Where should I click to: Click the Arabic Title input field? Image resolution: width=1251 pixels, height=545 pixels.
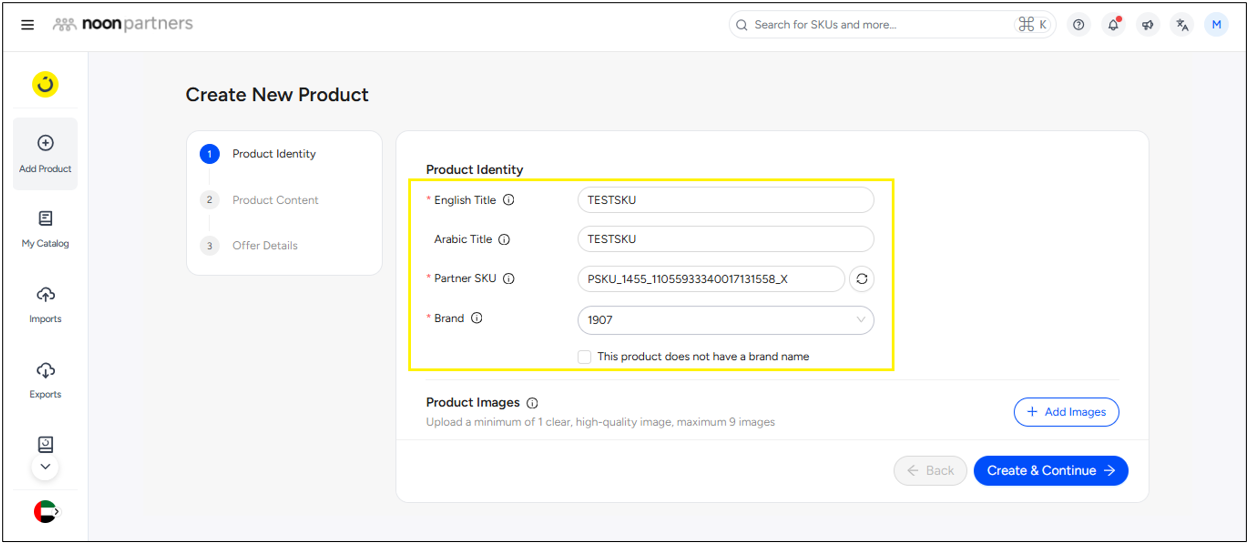(x=725, y=240)
